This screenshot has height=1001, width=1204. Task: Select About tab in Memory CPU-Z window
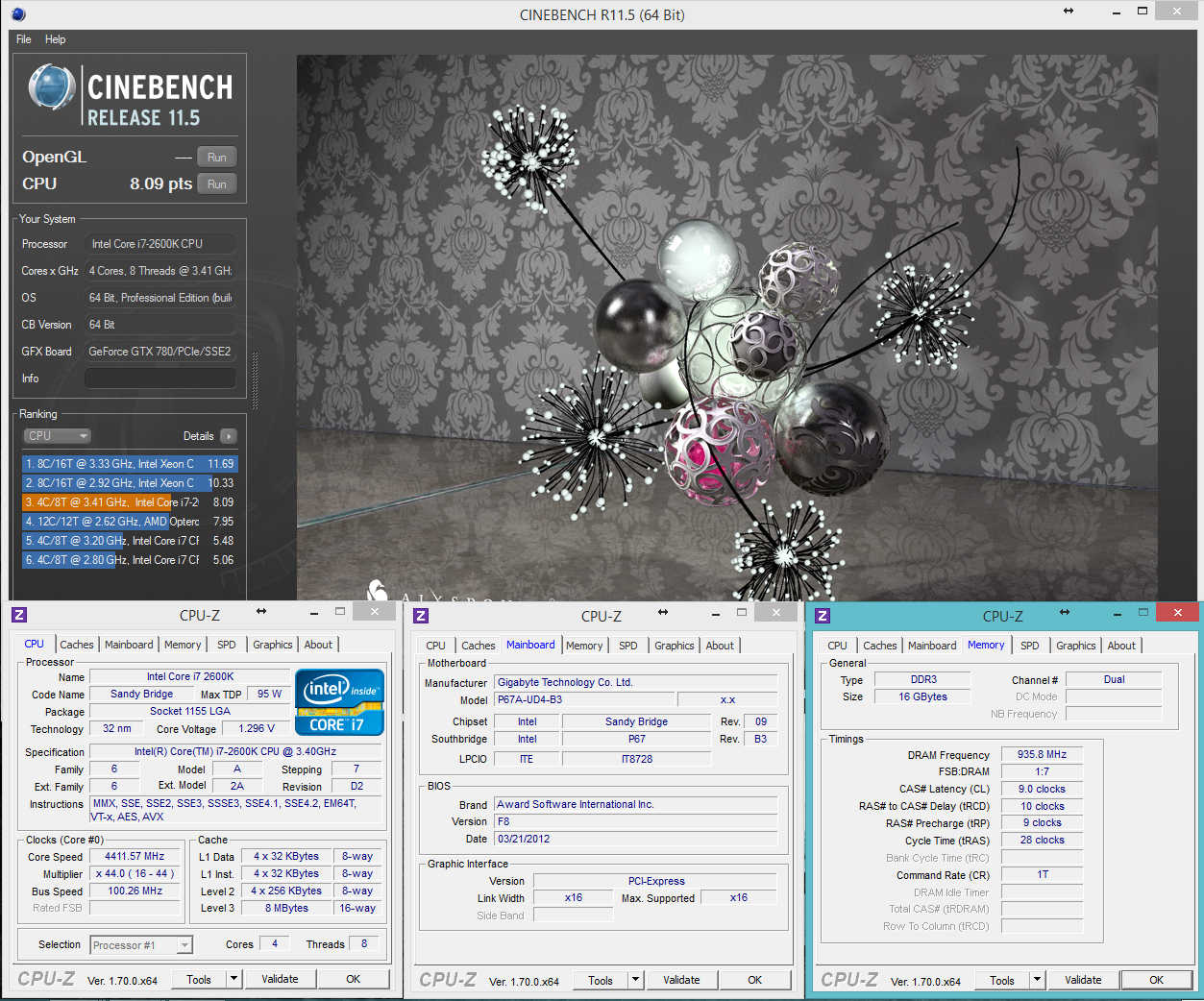coord(1121,646)
